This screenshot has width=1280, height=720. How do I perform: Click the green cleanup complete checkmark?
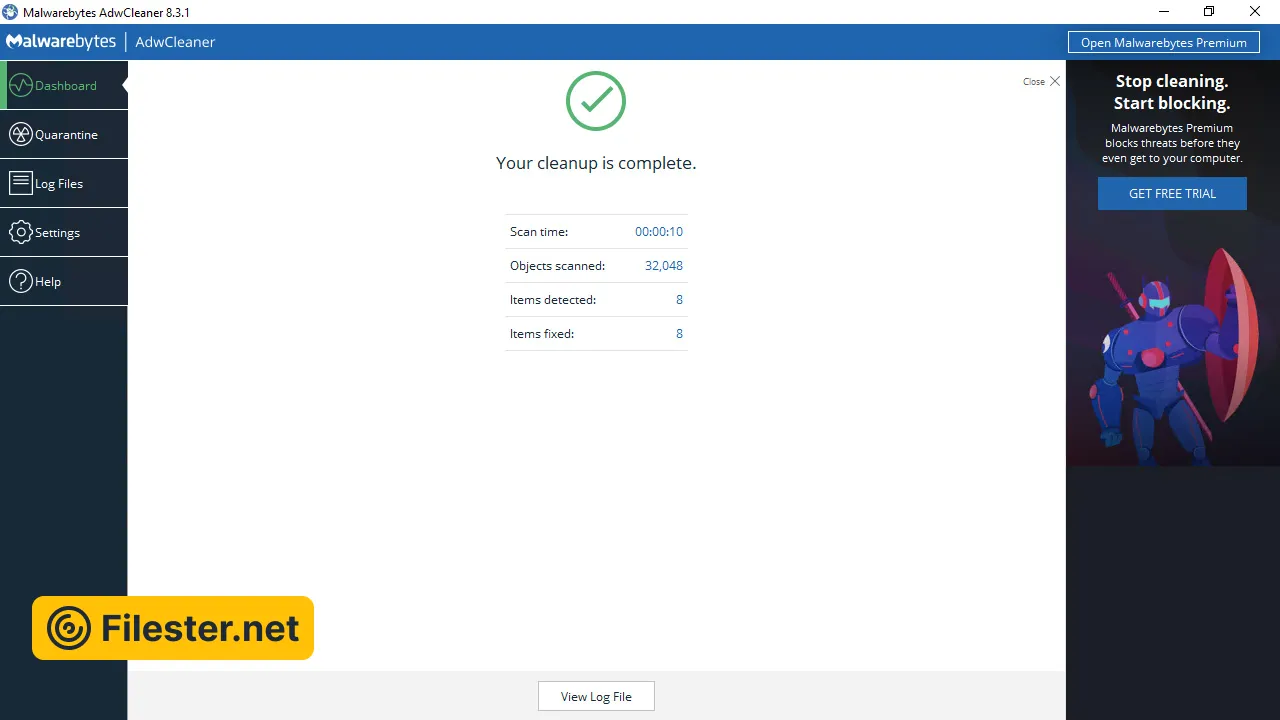(x=596, y=101)
